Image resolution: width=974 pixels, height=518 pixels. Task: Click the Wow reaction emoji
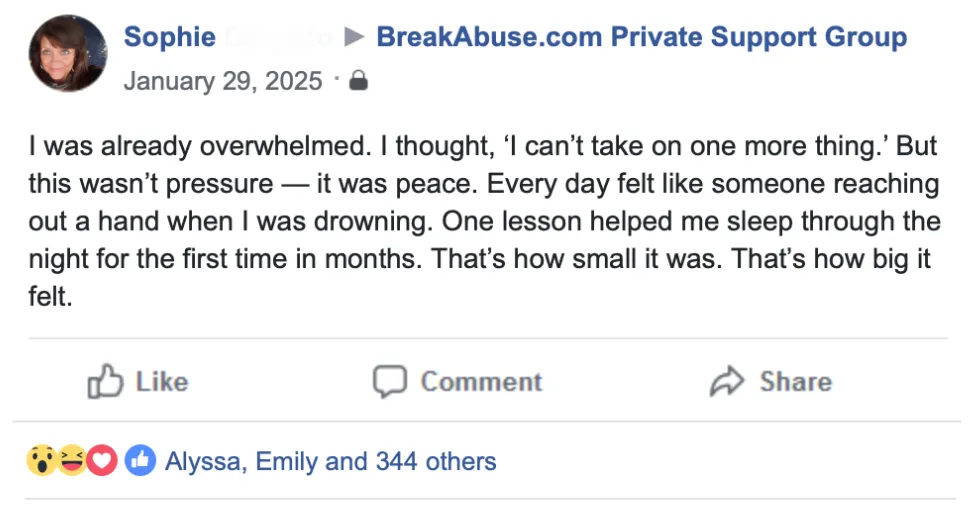(42, 461)
